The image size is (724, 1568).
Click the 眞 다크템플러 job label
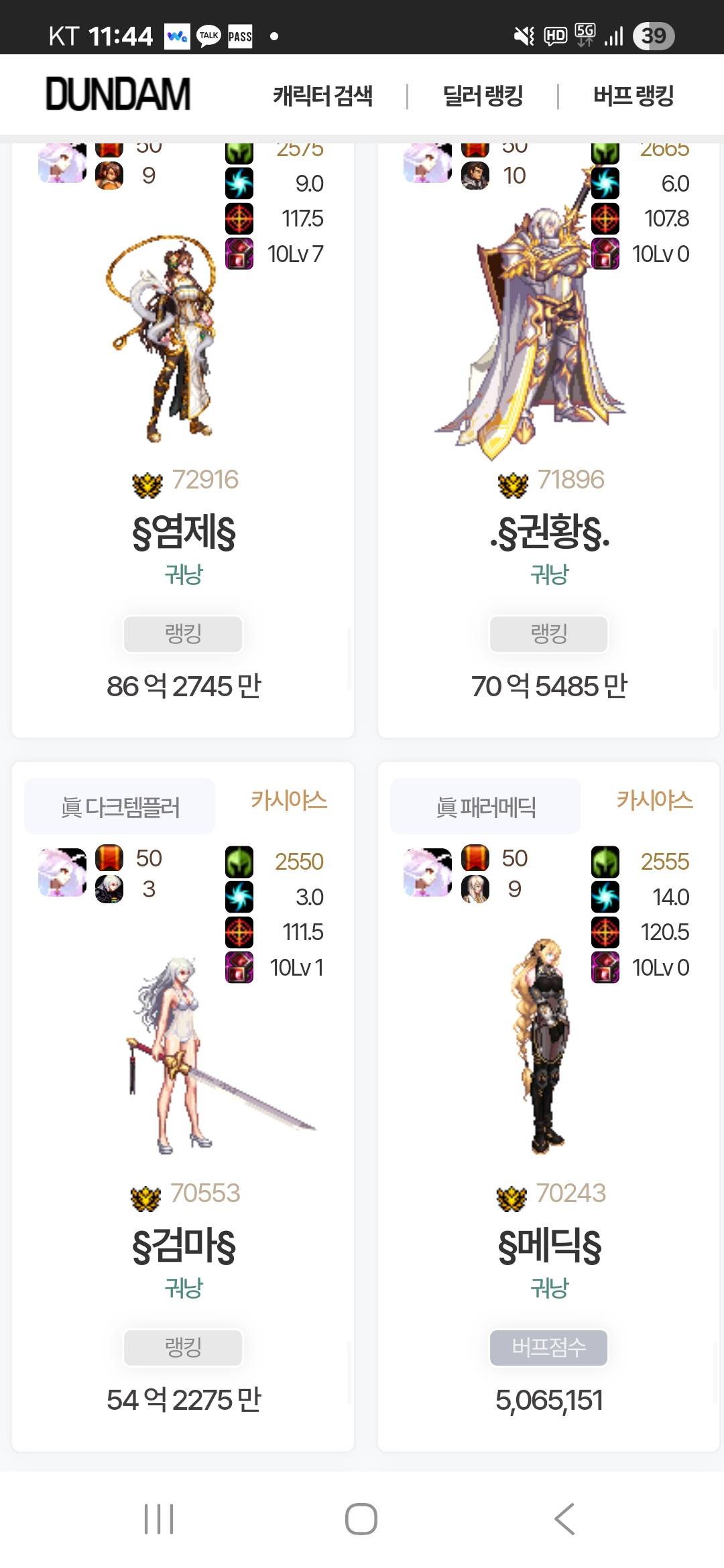[120, 807]
